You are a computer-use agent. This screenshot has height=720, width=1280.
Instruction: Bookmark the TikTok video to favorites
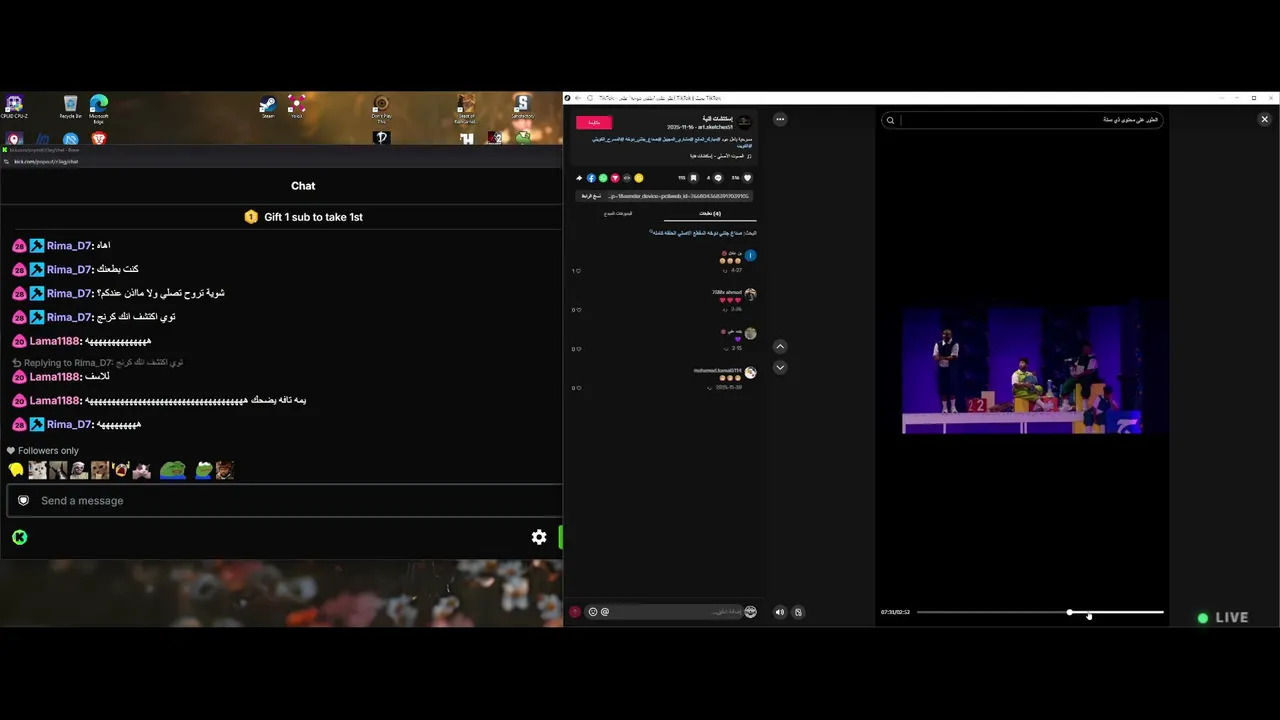coord(693,178)
